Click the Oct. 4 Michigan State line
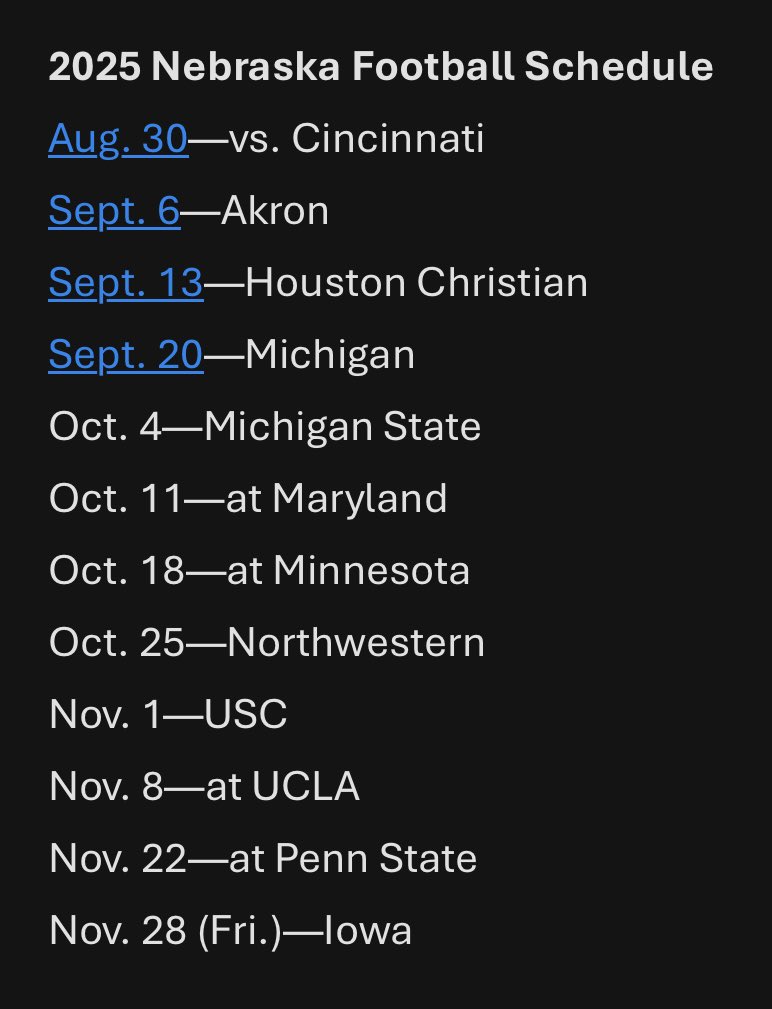The height and width of the screenshot is (1009, 772). point(264,427)
